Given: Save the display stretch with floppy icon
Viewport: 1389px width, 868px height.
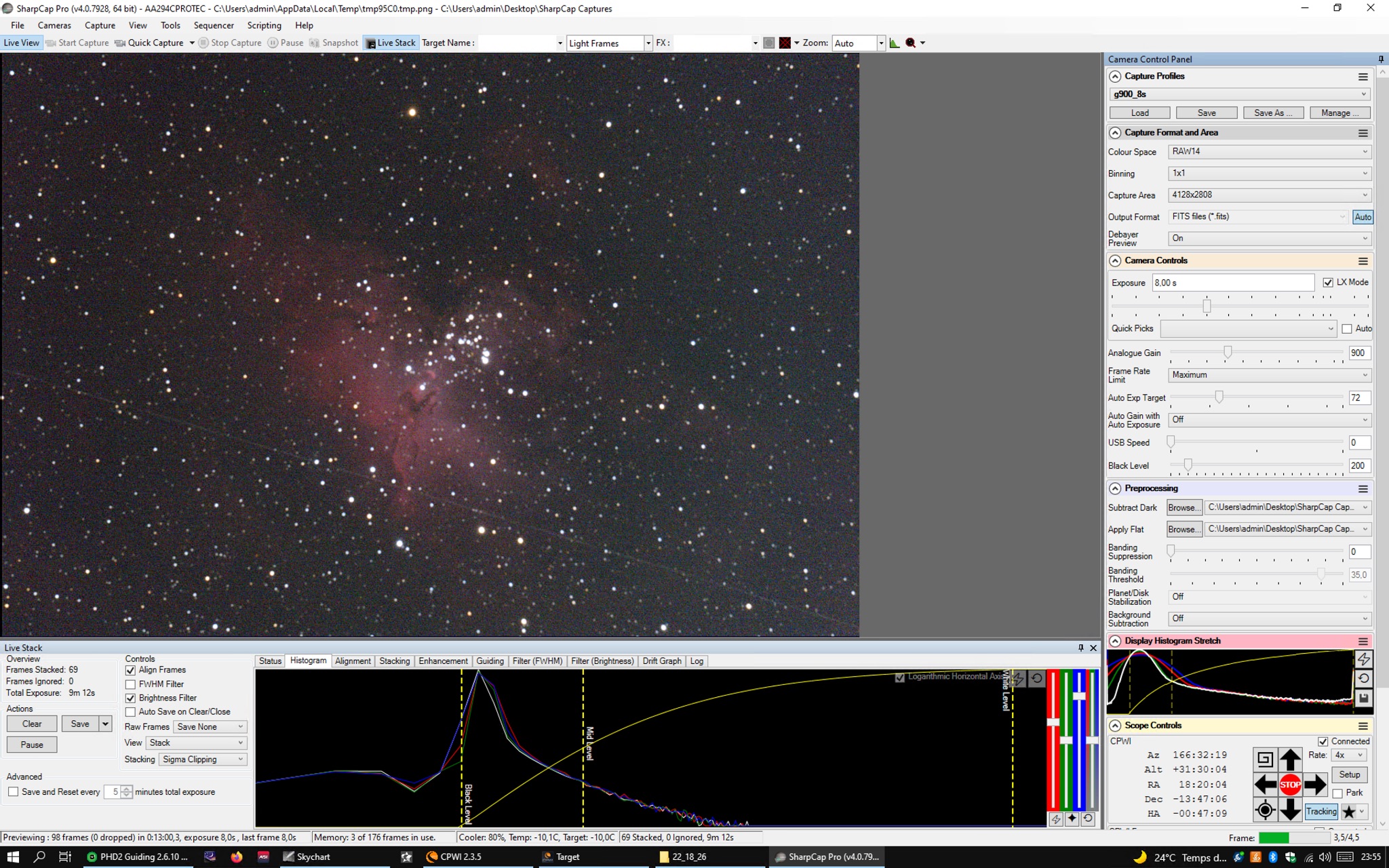Looking at the screenshot, I should pos(1364,698).
